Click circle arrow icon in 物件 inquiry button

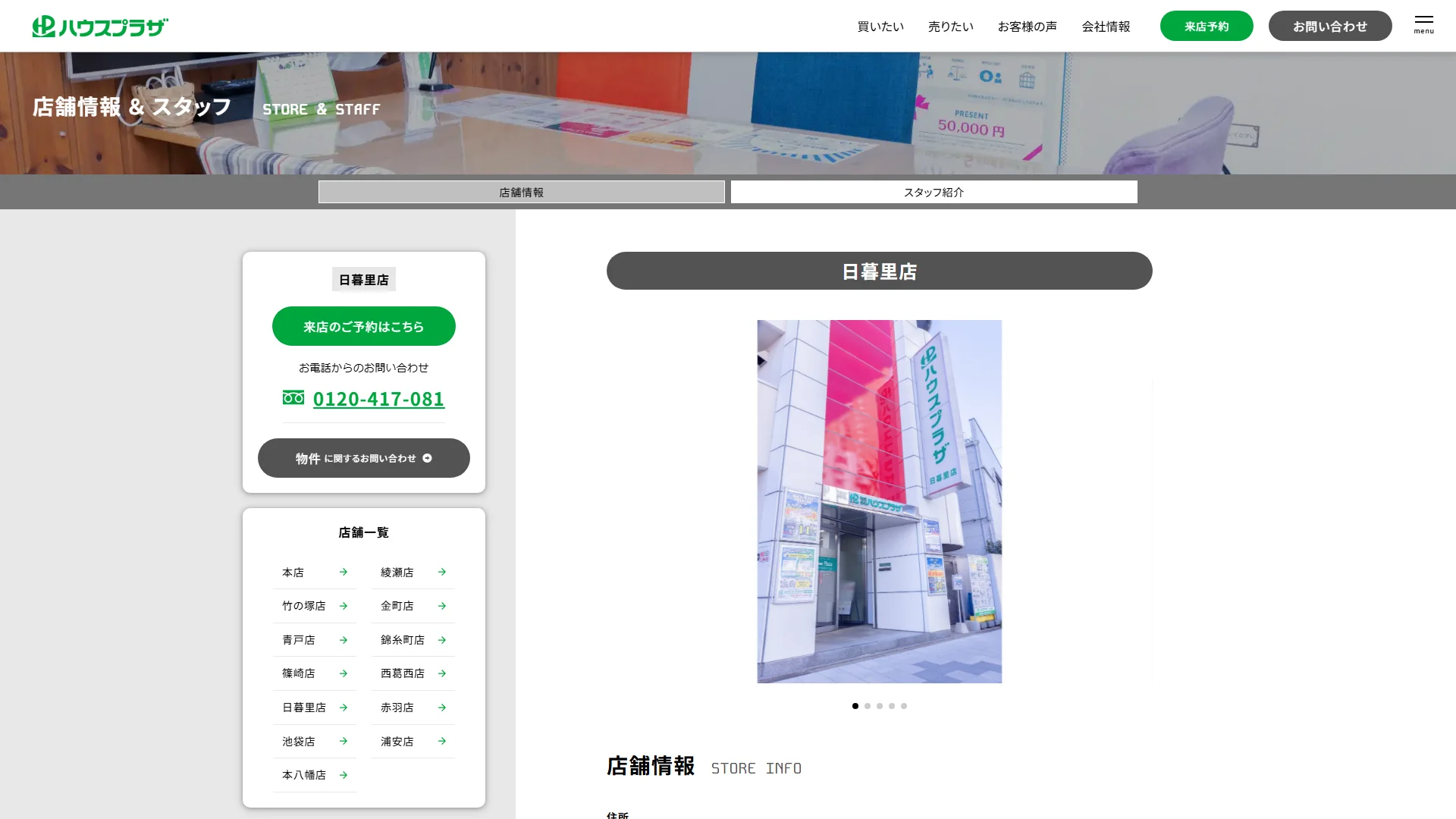pos(427,458)
